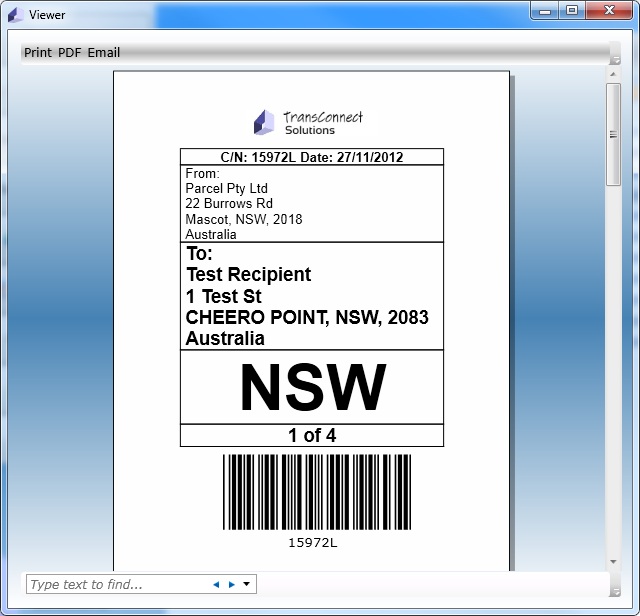Open the PDF menu item

pyautogui.click(x=69, y=53)
